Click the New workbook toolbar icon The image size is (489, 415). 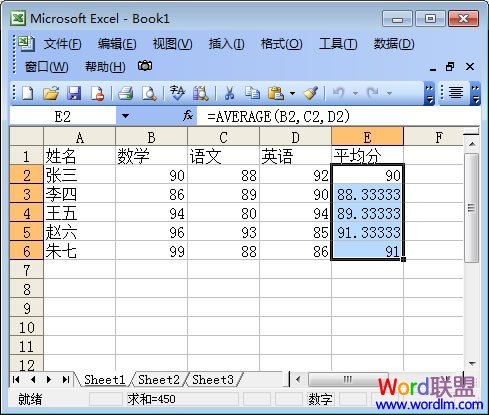click(x=27, y=93)
